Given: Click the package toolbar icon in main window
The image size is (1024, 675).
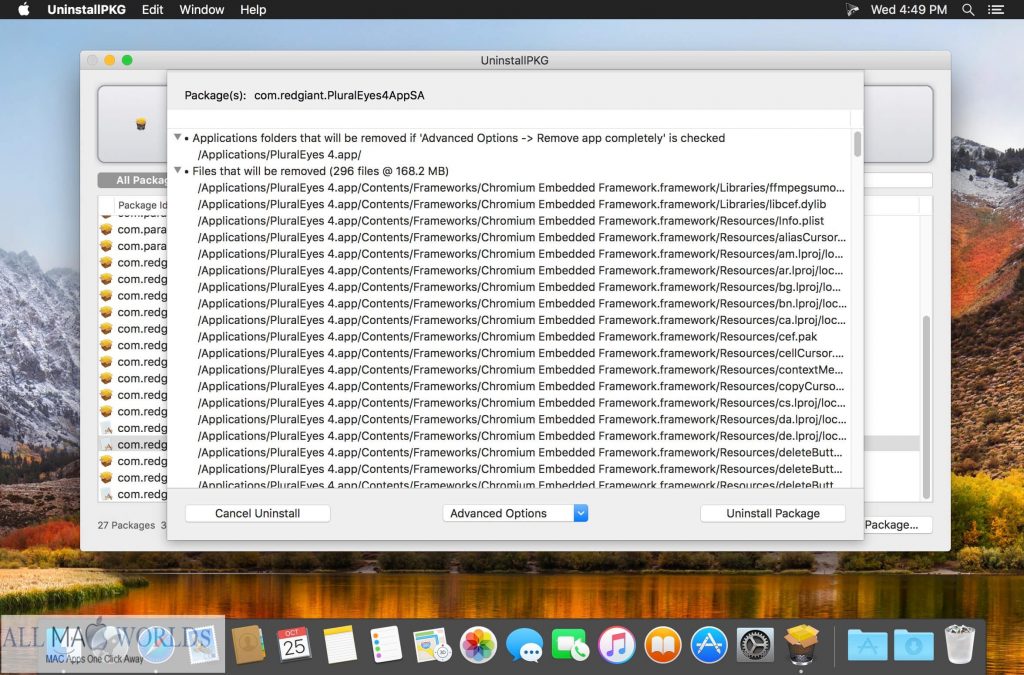Looking at the screenshot, I should click(x=140, y=123).
